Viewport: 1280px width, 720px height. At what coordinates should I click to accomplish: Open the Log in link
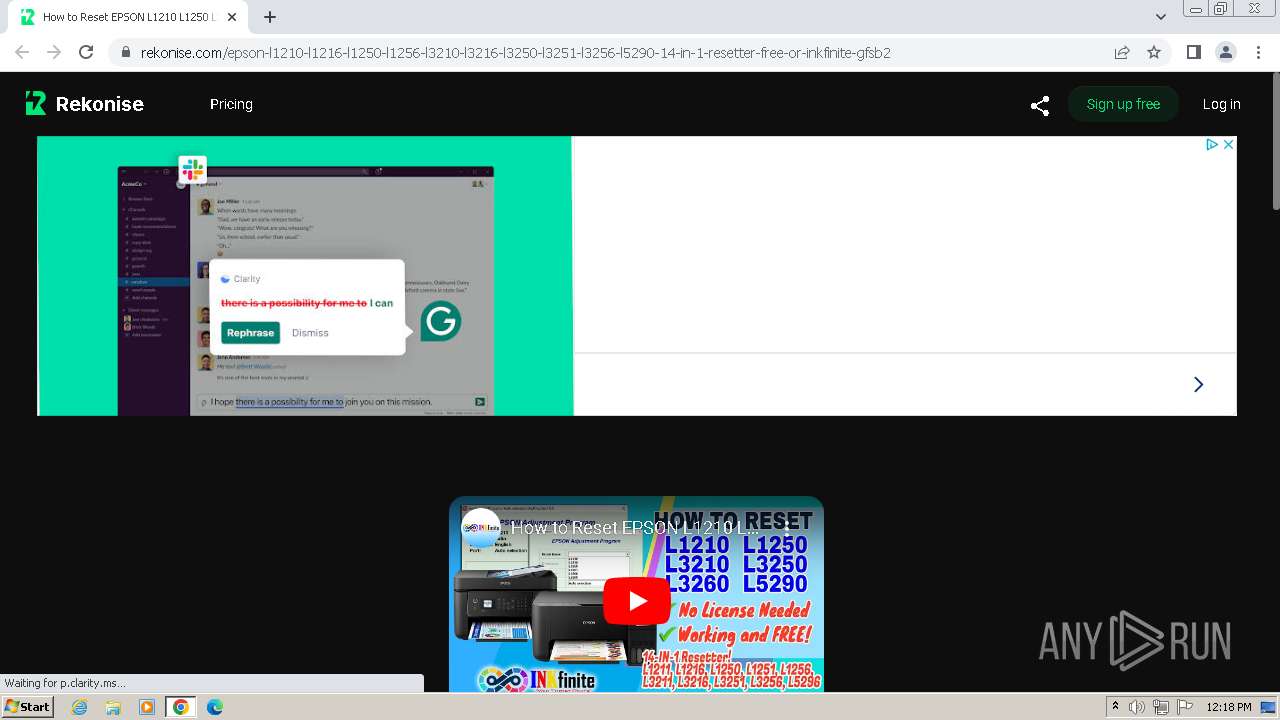pyautogui.click(x=1221, y=104)
